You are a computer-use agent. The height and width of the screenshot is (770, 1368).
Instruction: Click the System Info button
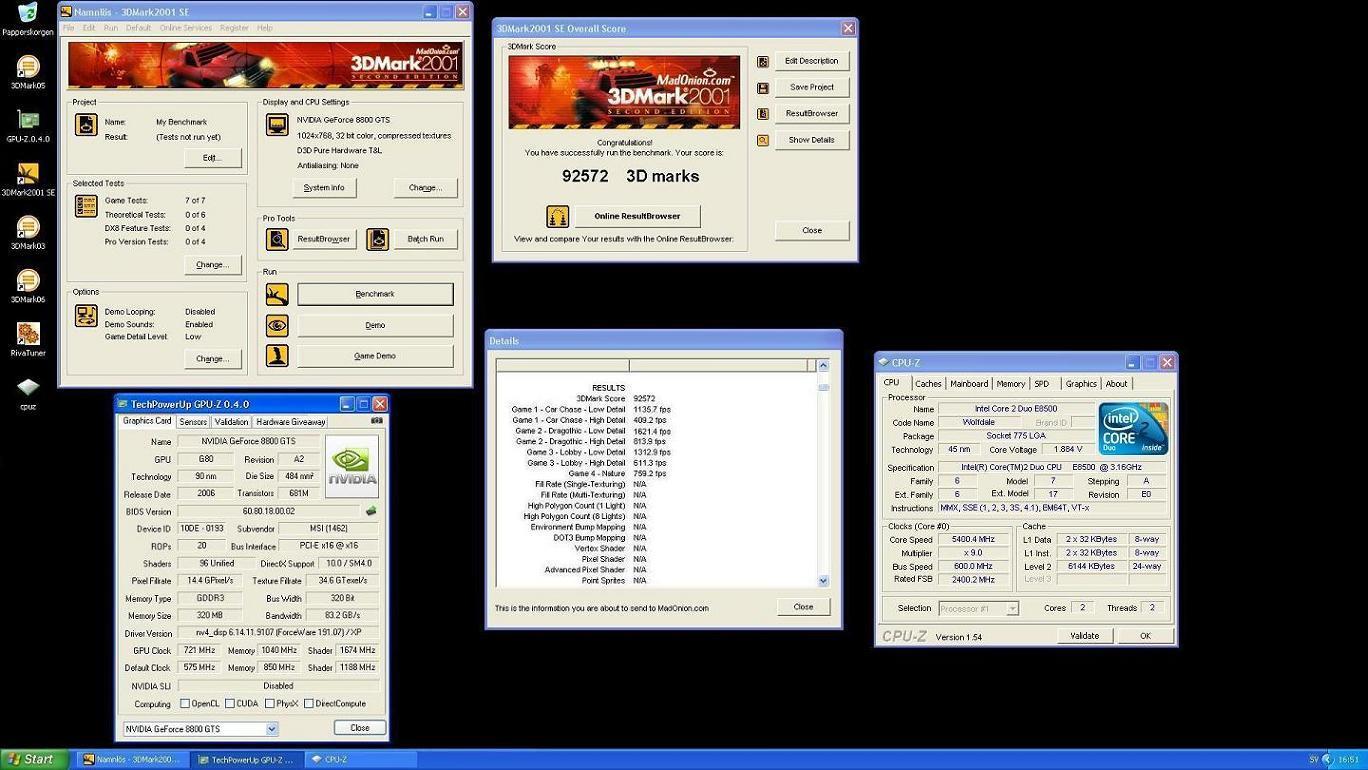click(324, 188)
